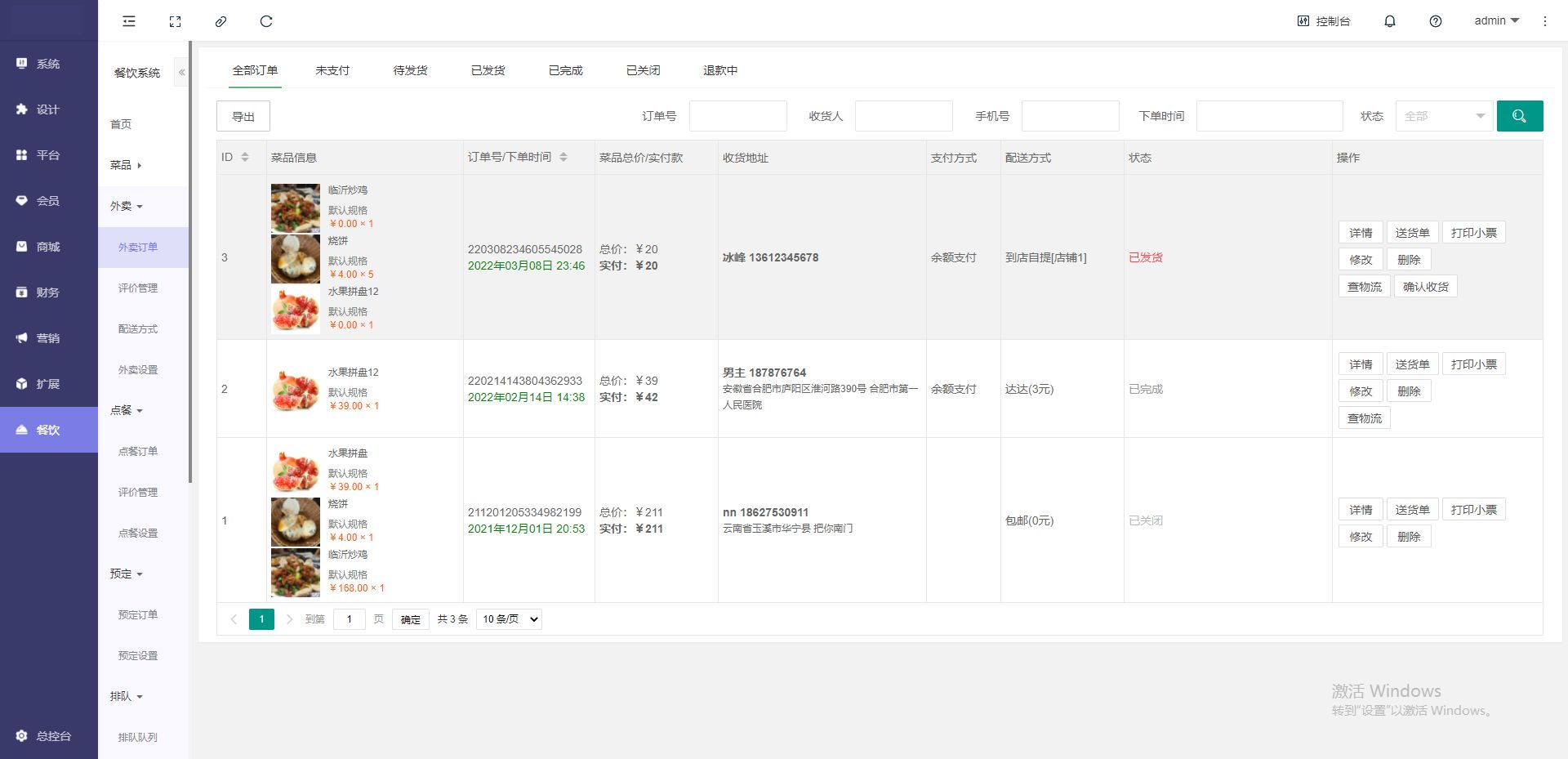Click the green search magnifier button
This screenshot has height=759, width=1568.
[1519, 116]
